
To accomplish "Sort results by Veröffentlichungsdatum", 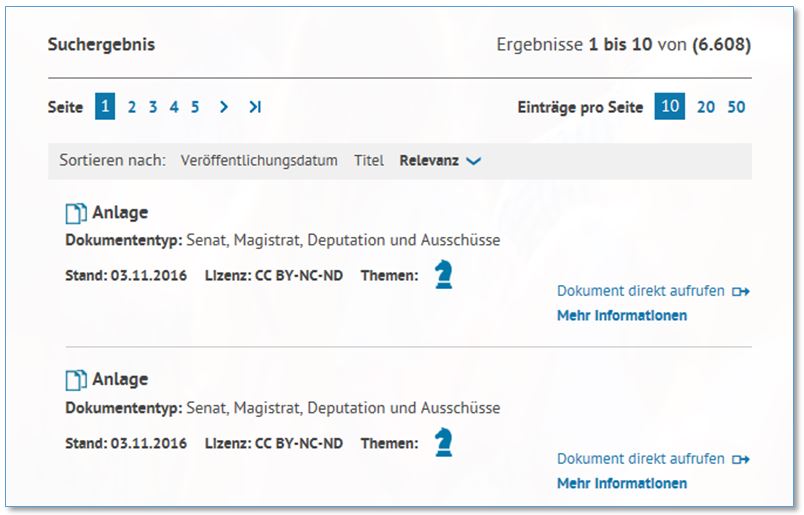I will pos(259,160).
